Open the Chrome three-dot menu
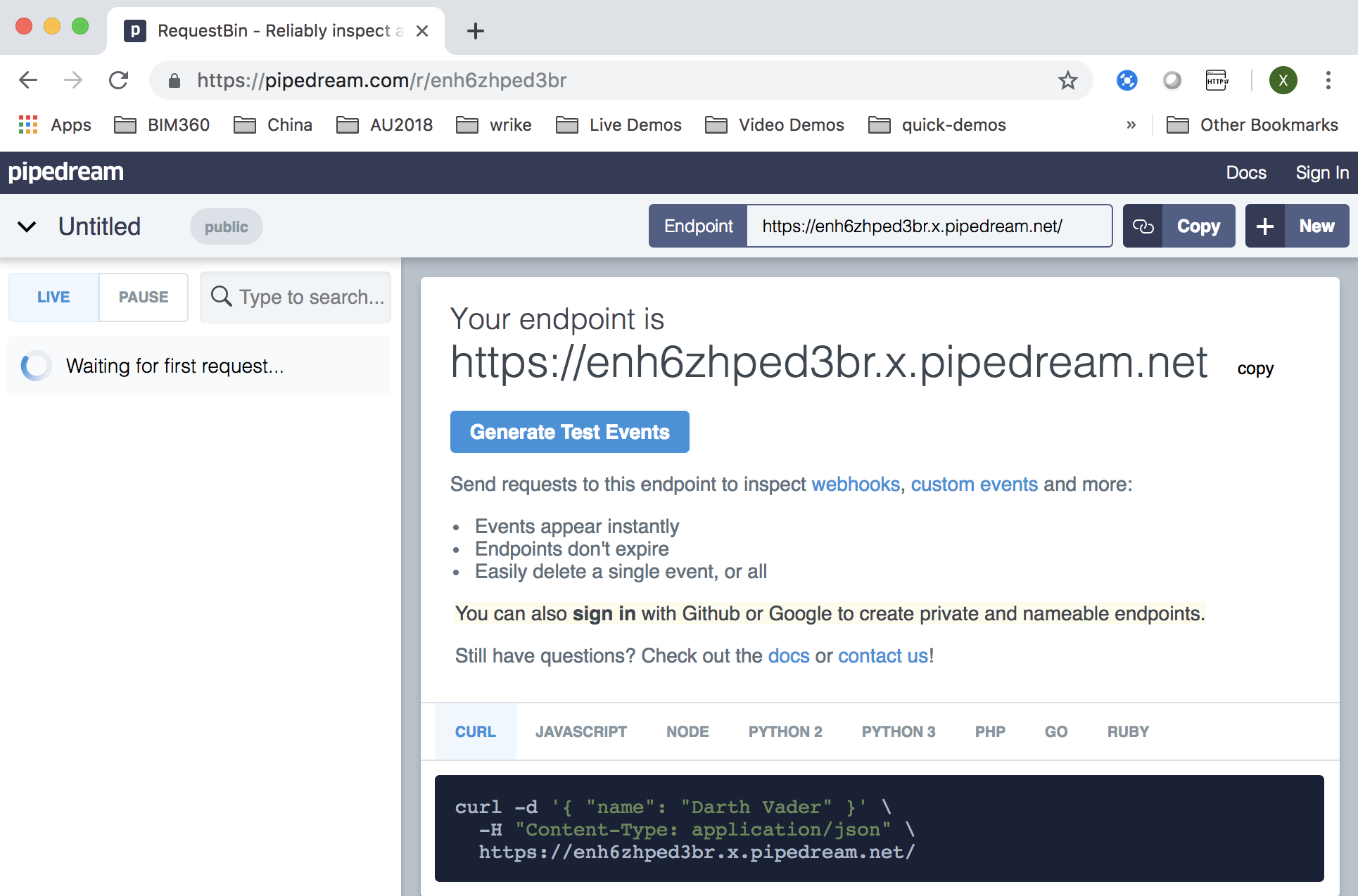 1328,80
